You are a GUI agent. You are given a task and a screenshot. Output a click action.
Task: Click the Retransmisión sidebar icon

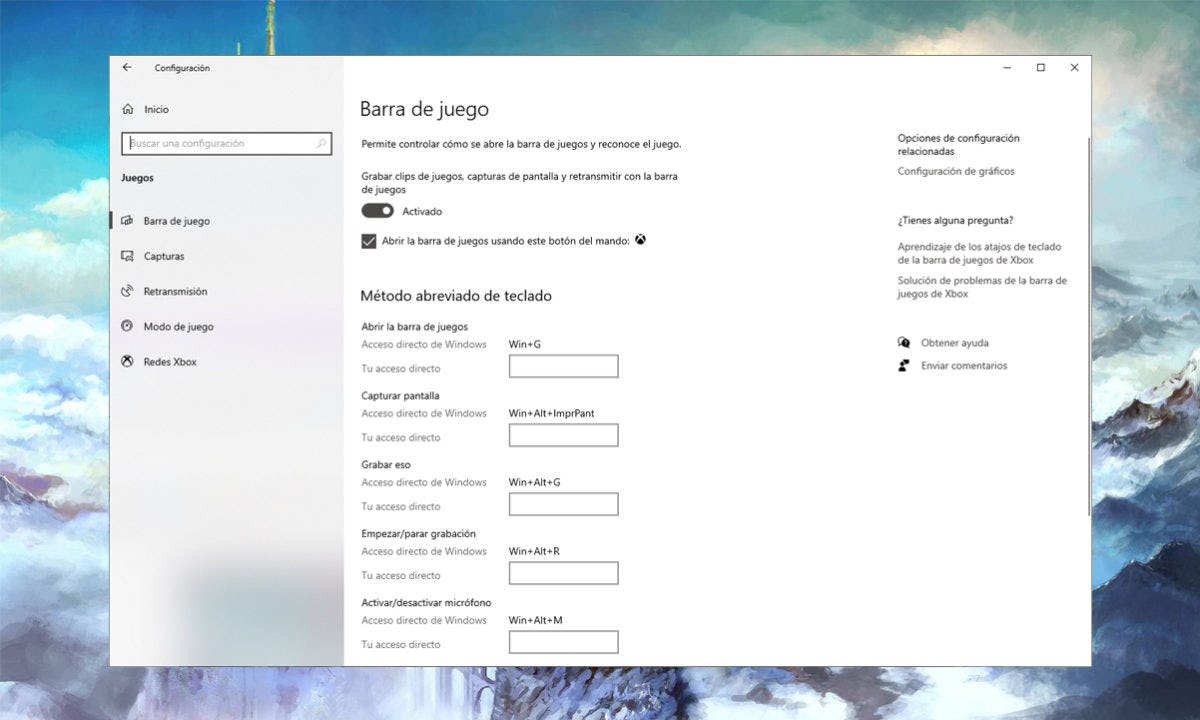[x=127, y=291]
